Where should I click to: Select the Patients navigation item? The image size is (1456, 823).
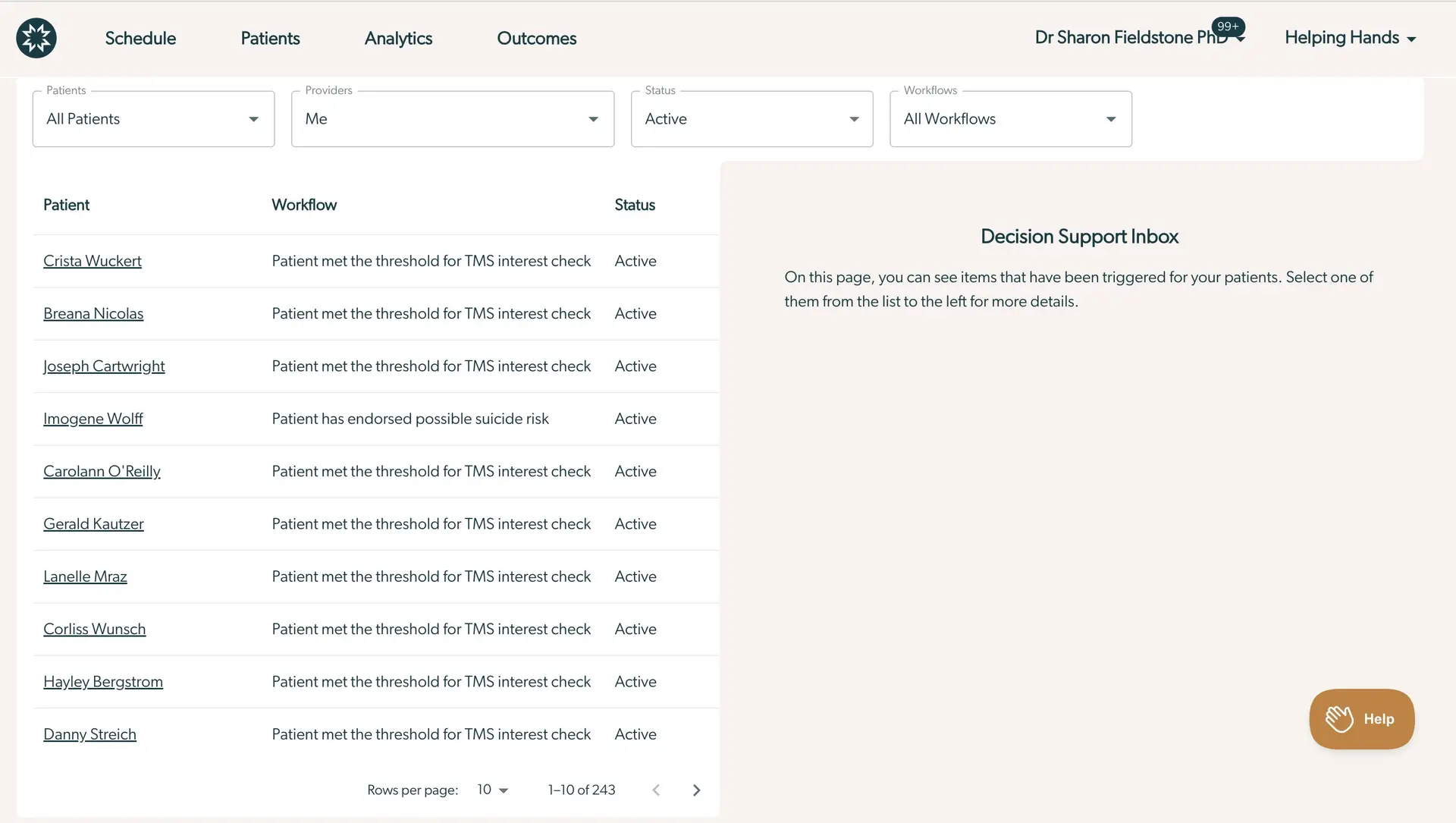[270, 38]
